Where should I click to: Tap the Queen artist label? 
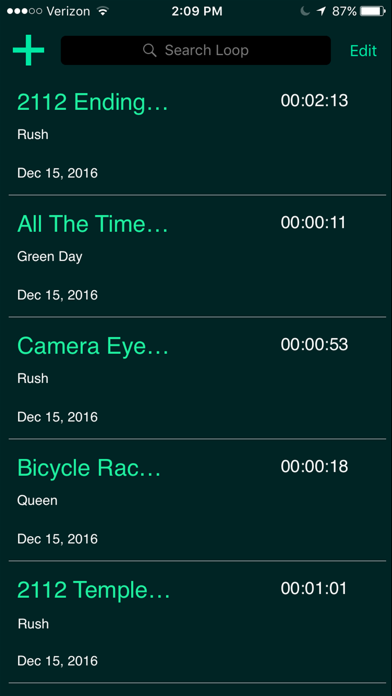(37, 501)
